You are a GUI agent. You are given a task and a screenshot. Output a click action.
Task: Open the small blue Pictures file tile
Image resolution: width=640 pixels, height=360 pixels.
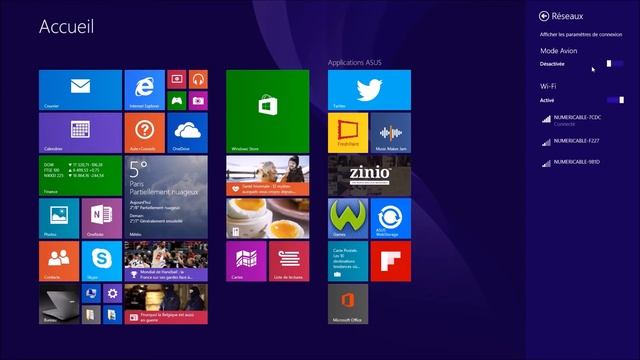[x=113, y=315]
